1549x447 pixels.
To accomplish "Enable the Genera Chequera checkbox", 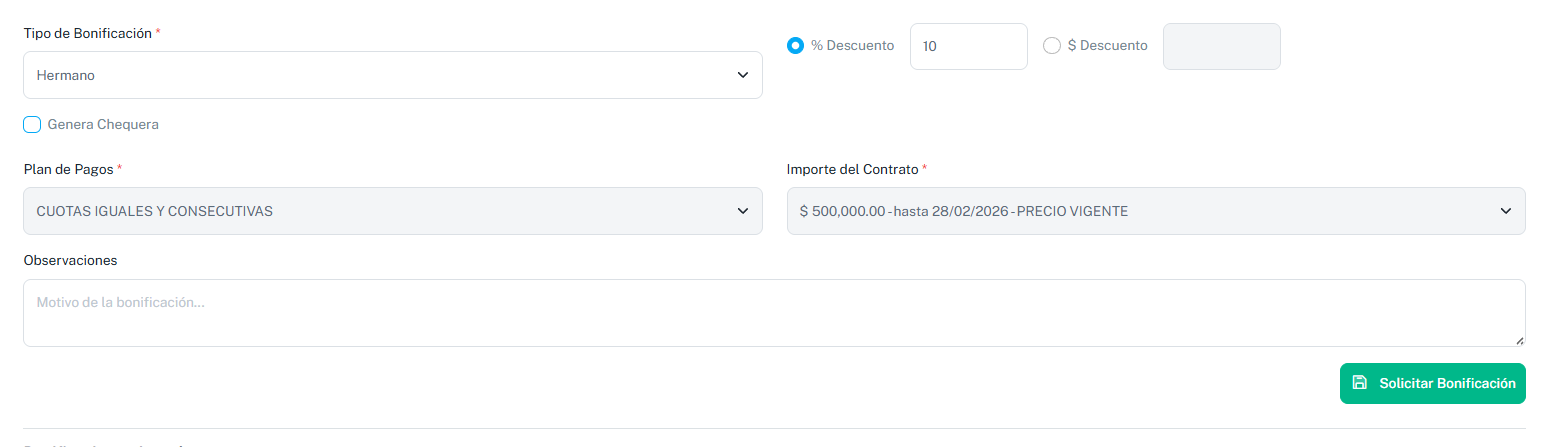I will (x=32, y=125).
